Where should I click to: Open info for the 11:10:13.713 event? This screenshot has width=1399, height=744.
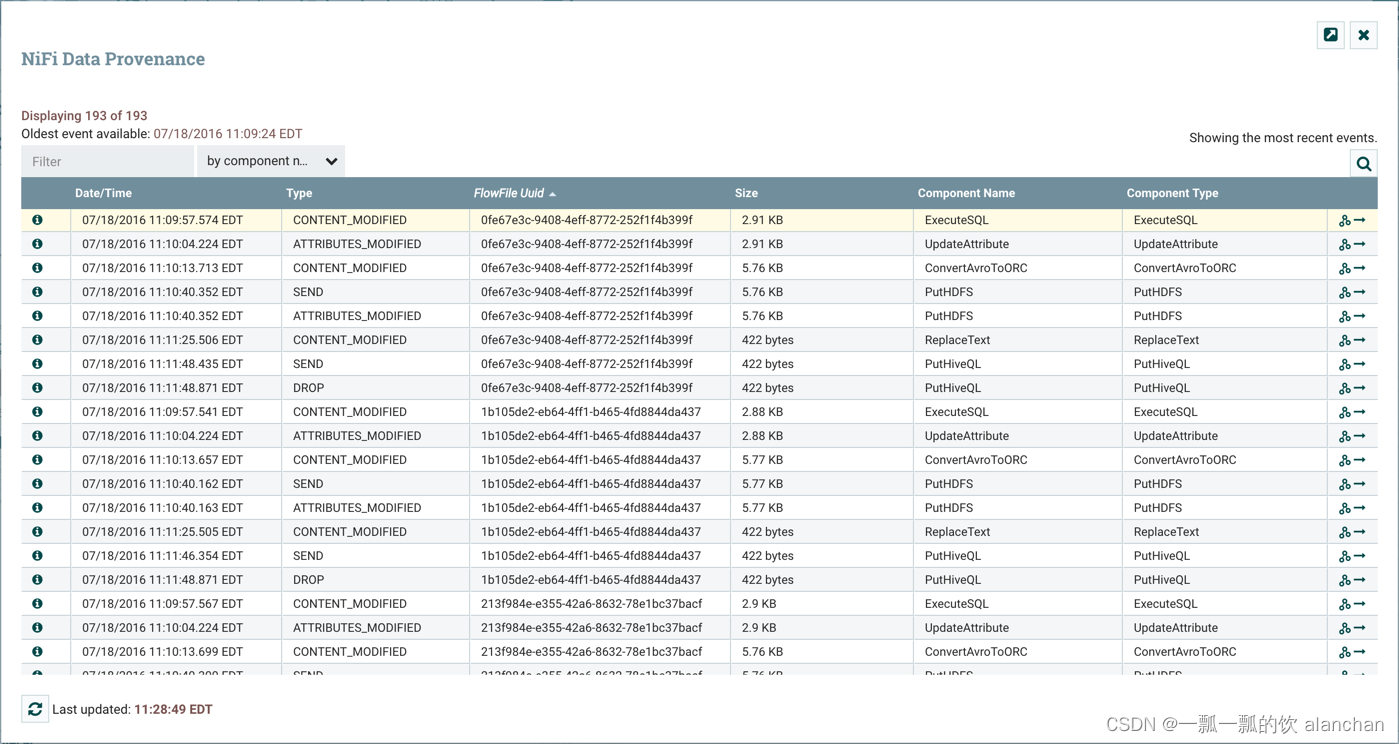point(37,268)
